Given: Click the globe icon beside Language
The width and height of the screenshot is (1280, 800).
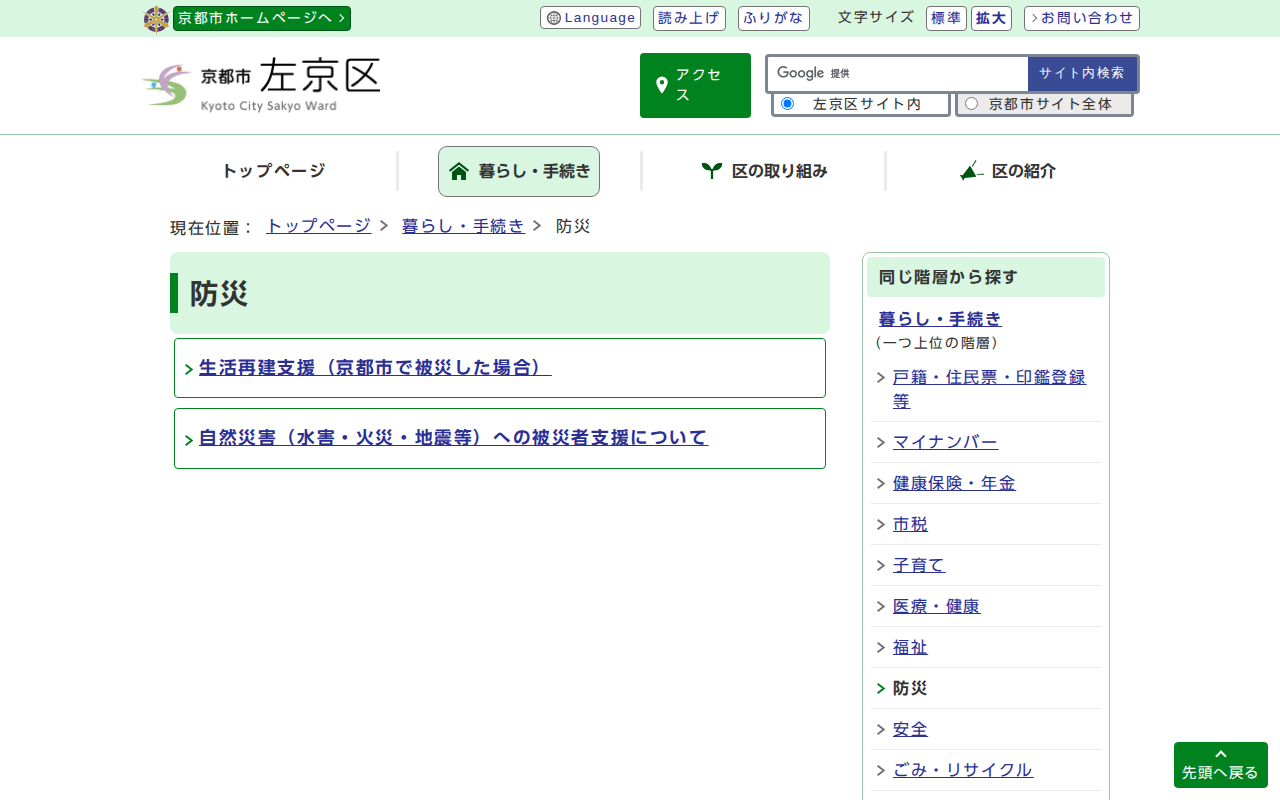Looking at the screenshot, I should [554, 18].
